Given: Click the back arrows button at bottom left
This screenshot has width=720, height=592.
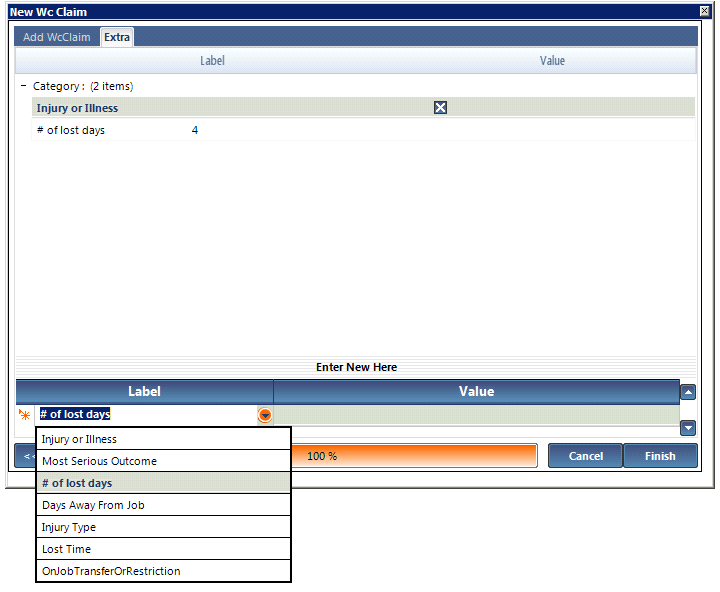Looking at the screenshot, I should pyautogui.click(x=26, y=456).
